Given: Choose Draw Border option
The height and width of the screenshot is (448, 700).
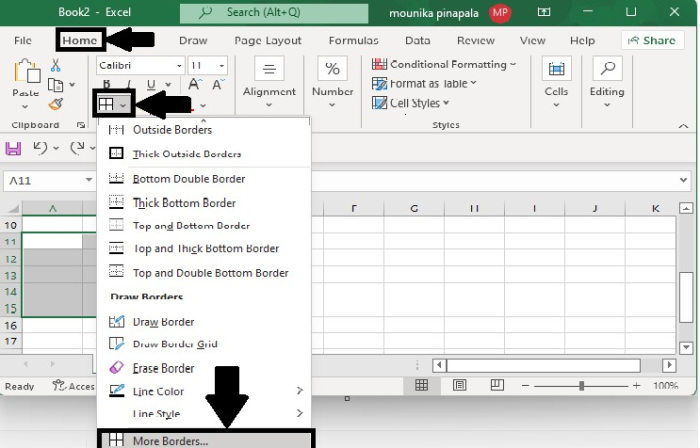Looking at the screenshot, I should click(204, 322).
